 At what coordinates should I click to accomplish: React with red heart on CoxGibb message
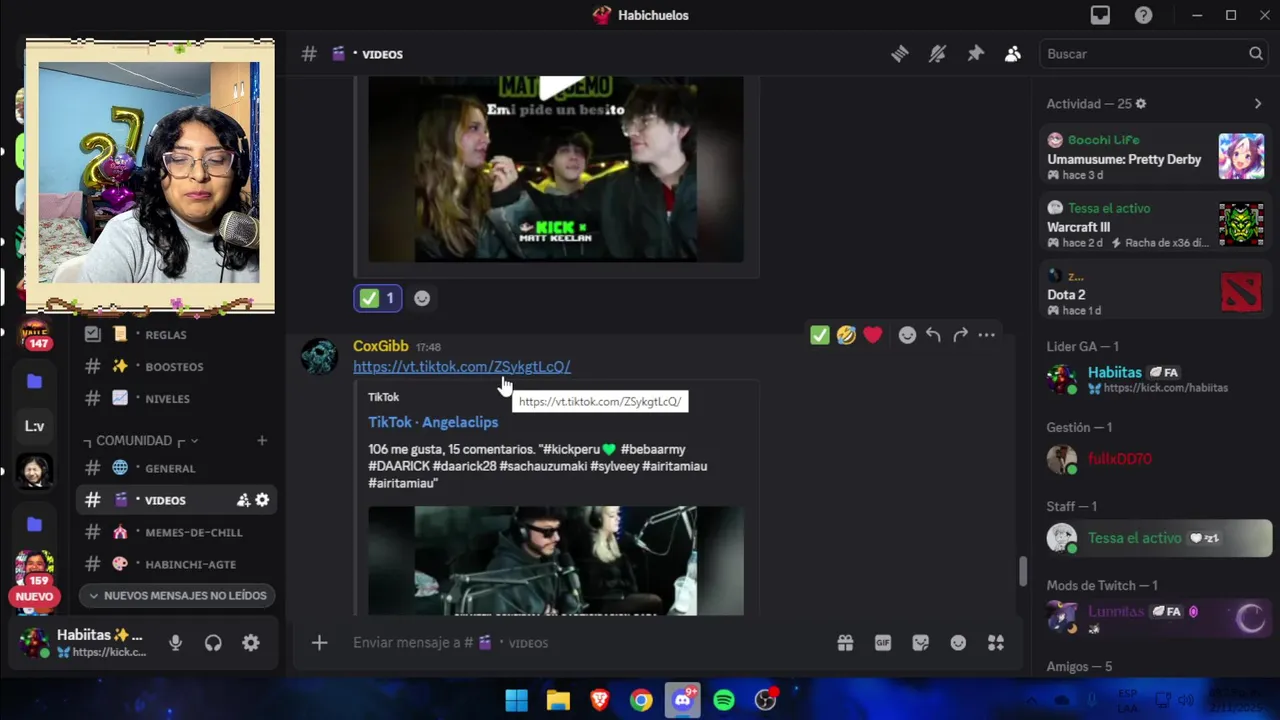pyautogui.click(x=873, y=335)
